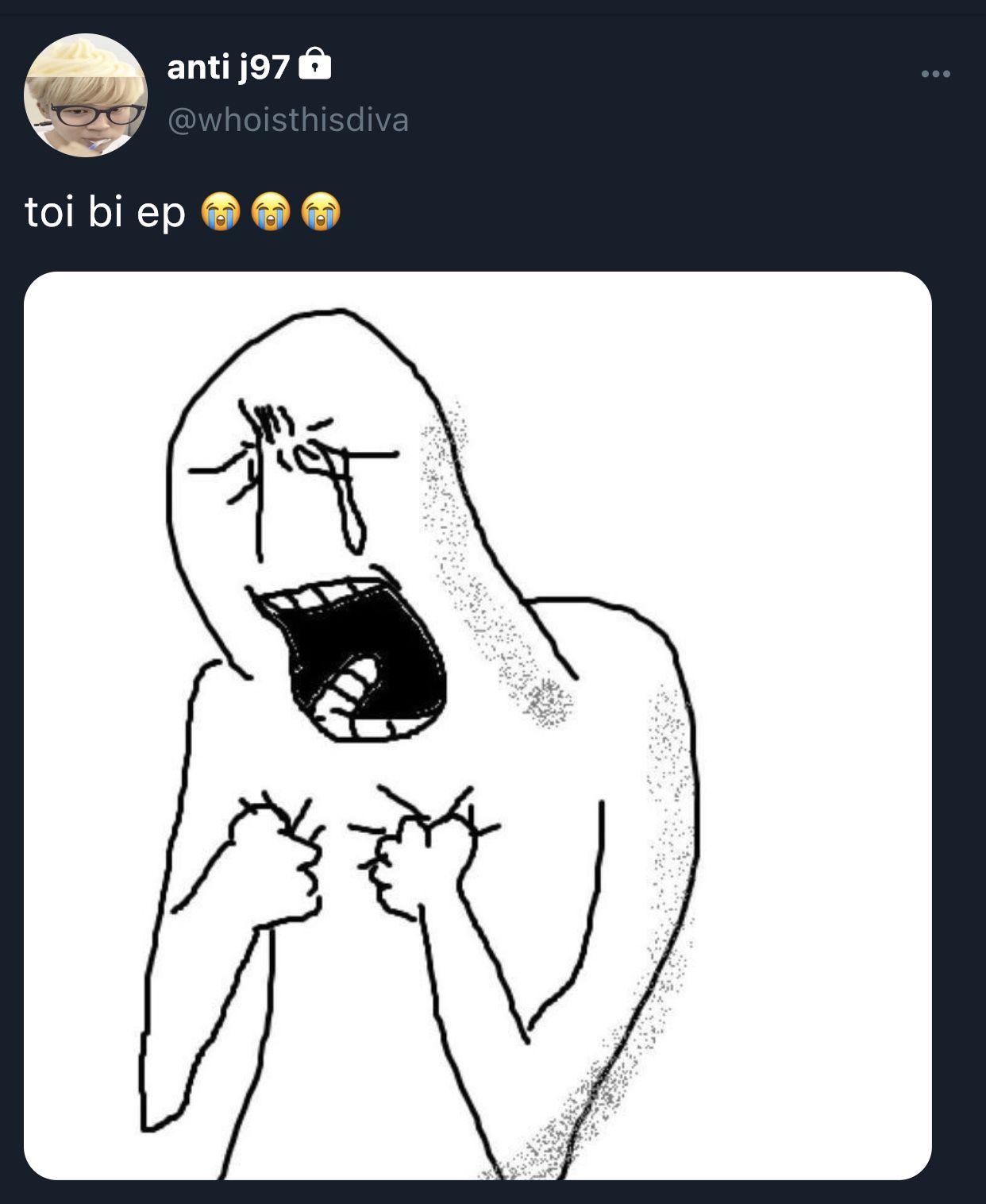Click the protected account lock icon
This screenshot has height=1204, width=986.
315,65
